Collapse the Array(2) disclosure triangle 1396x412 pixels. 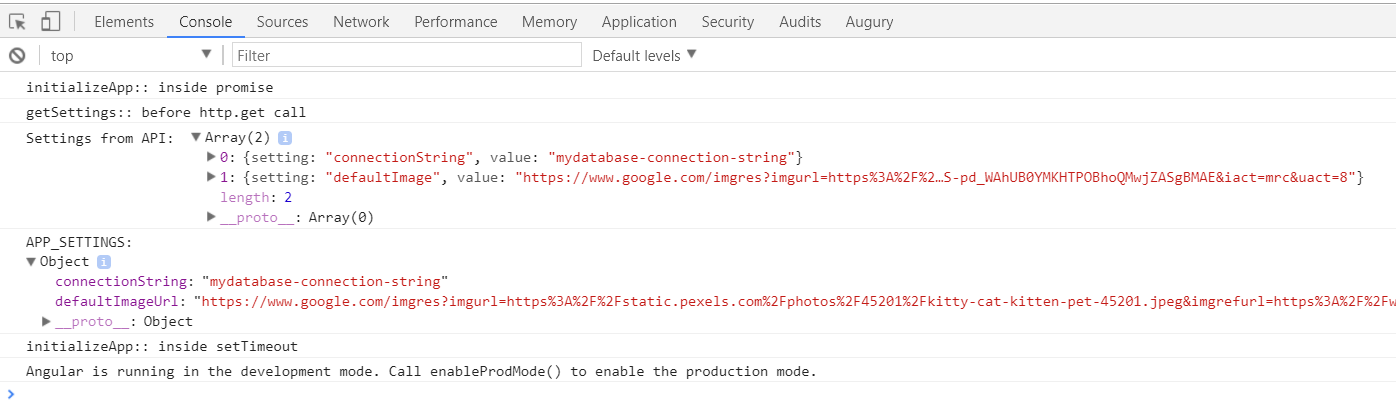(x=196, y=138)
